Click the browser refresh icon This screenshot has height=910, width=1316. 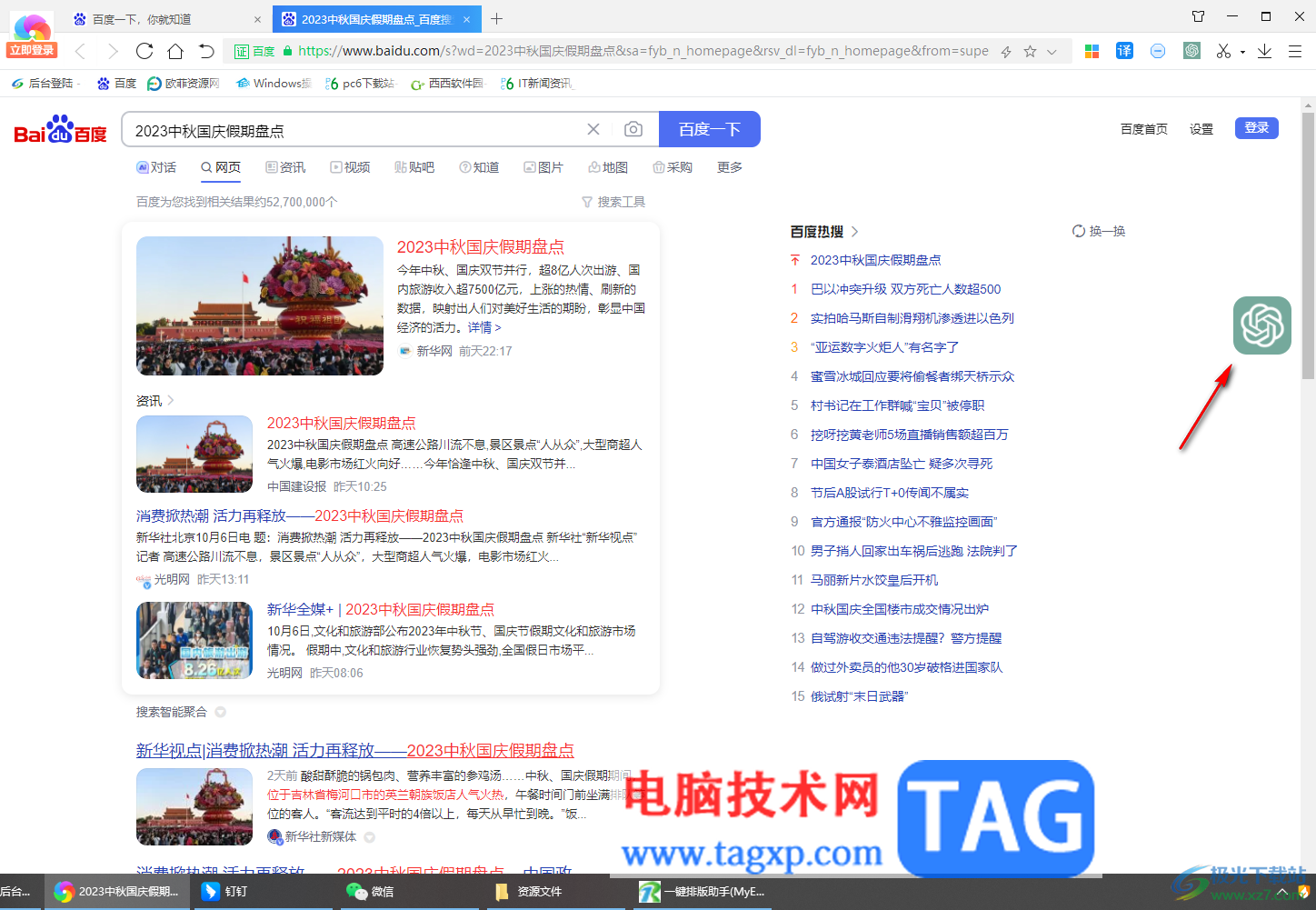(x=145, y=51)
